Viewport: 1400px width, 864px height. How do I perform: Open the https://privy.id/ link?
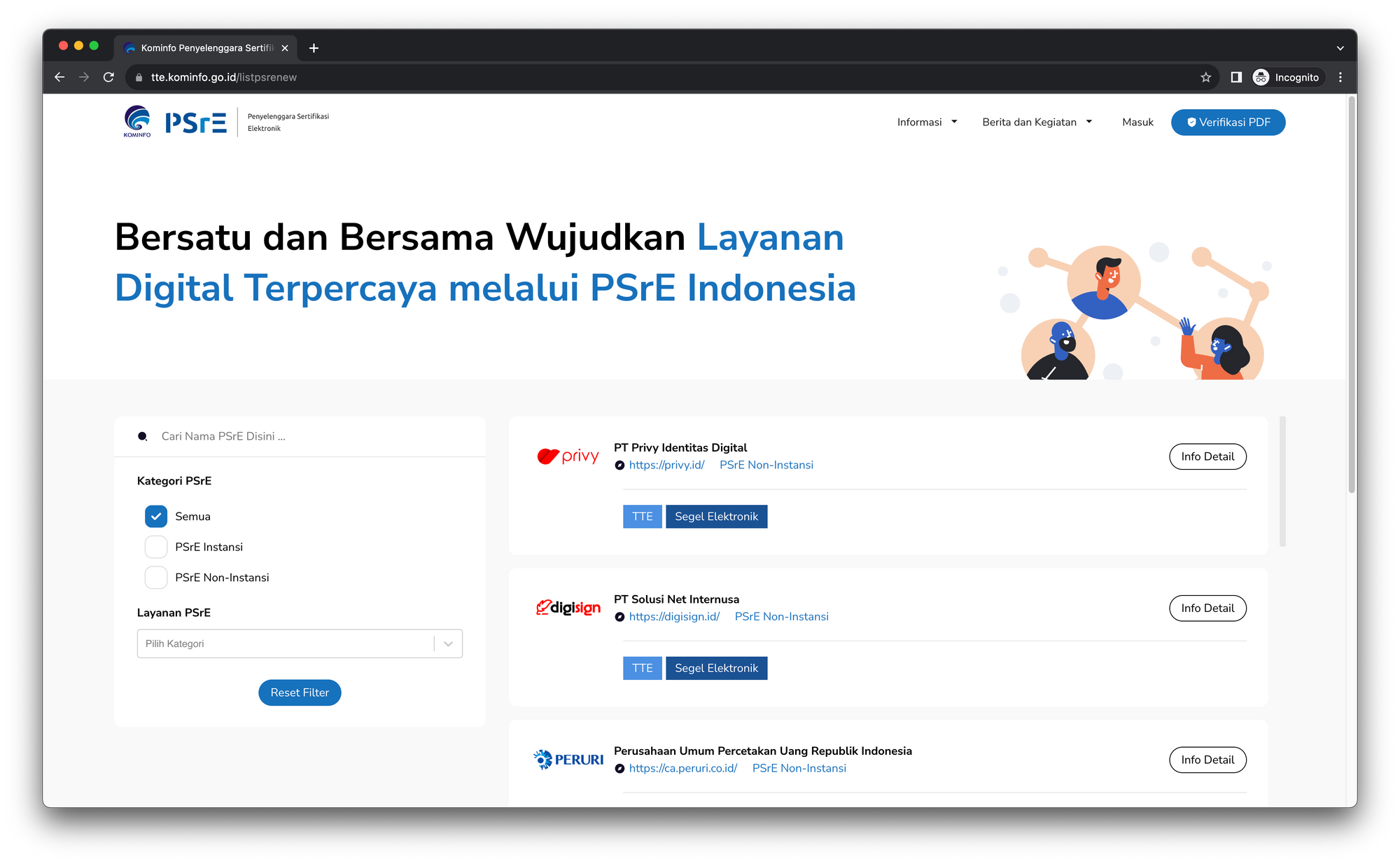666,465
